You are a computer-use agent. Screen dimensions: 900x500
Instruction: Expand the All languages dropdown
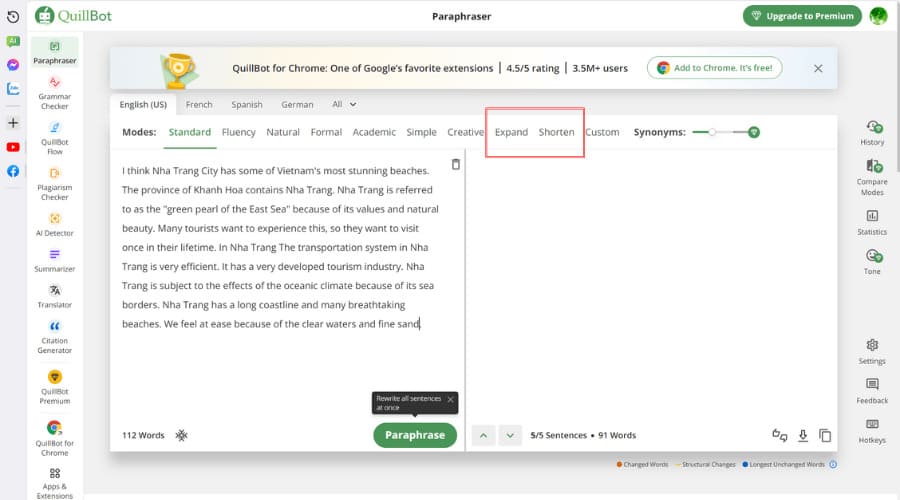[x=344, y=104]
